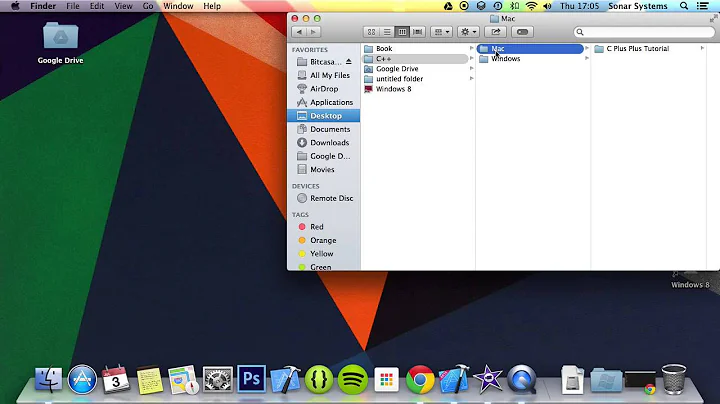Open the Finder menu
The height and width of the screenshot is (404, 720).
43,6
